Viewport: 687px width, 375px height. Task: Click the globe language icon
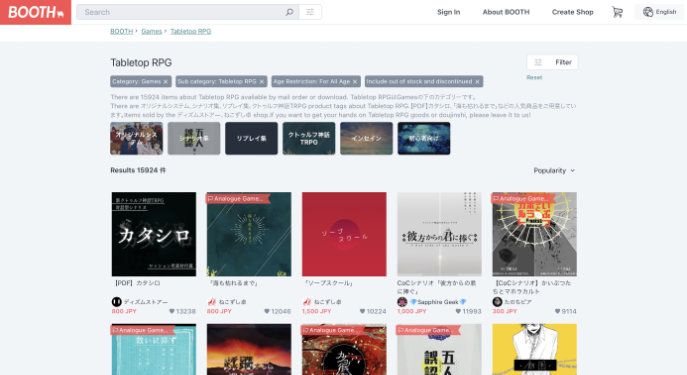pyautogui.click(x=648, y=12)
